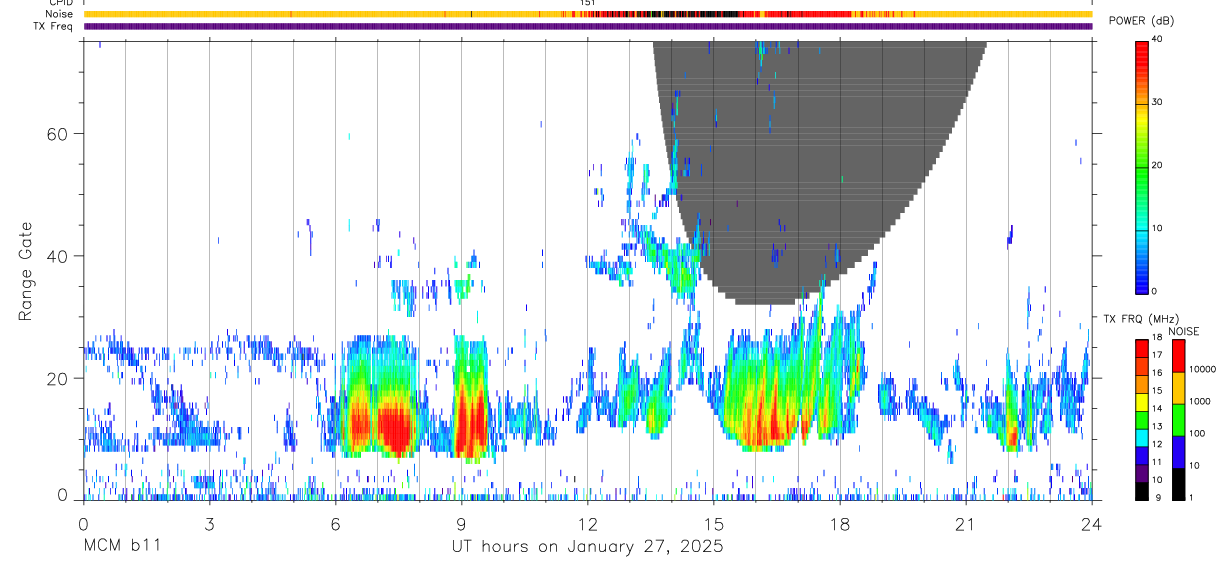Click the 12 tick label on the UT hours axis

[587, 524]
